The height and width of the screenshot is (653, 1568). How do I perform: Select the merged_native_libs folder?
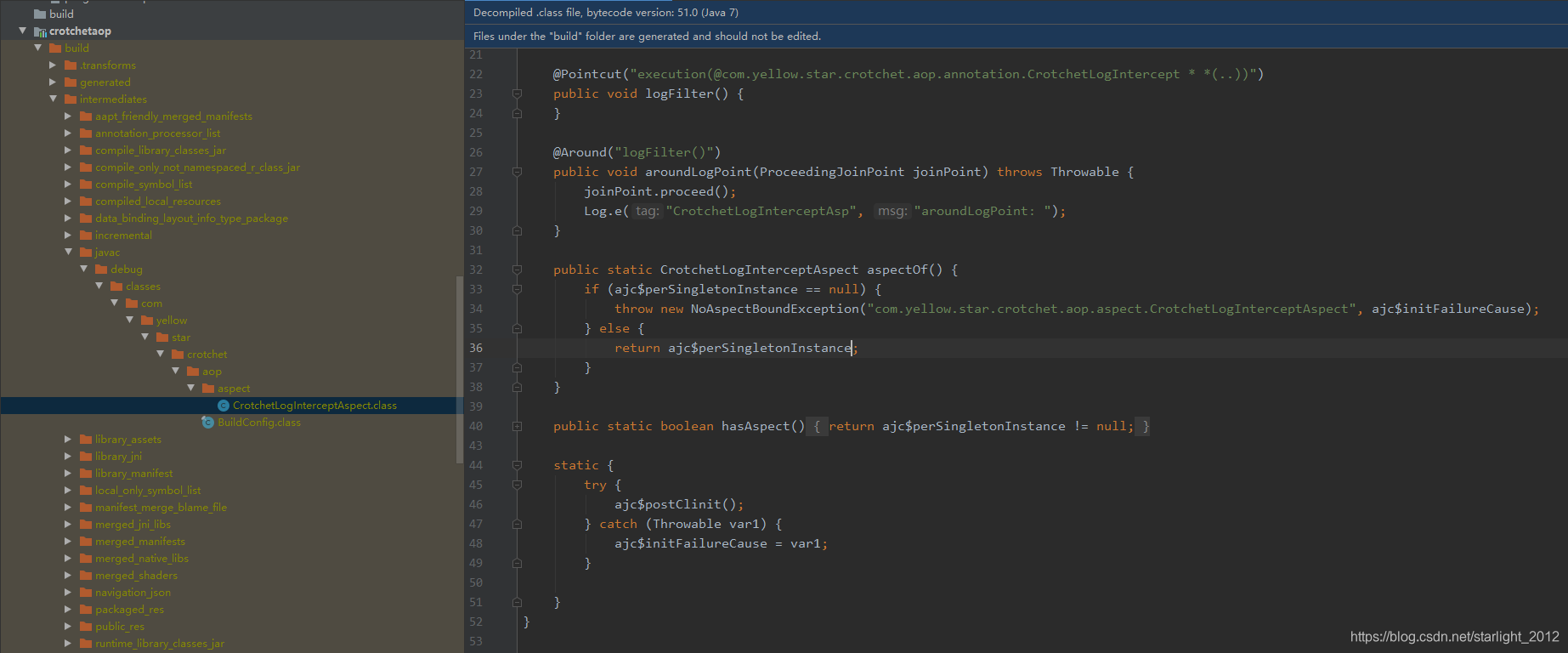pyautogui.click(x=142, y=559)
